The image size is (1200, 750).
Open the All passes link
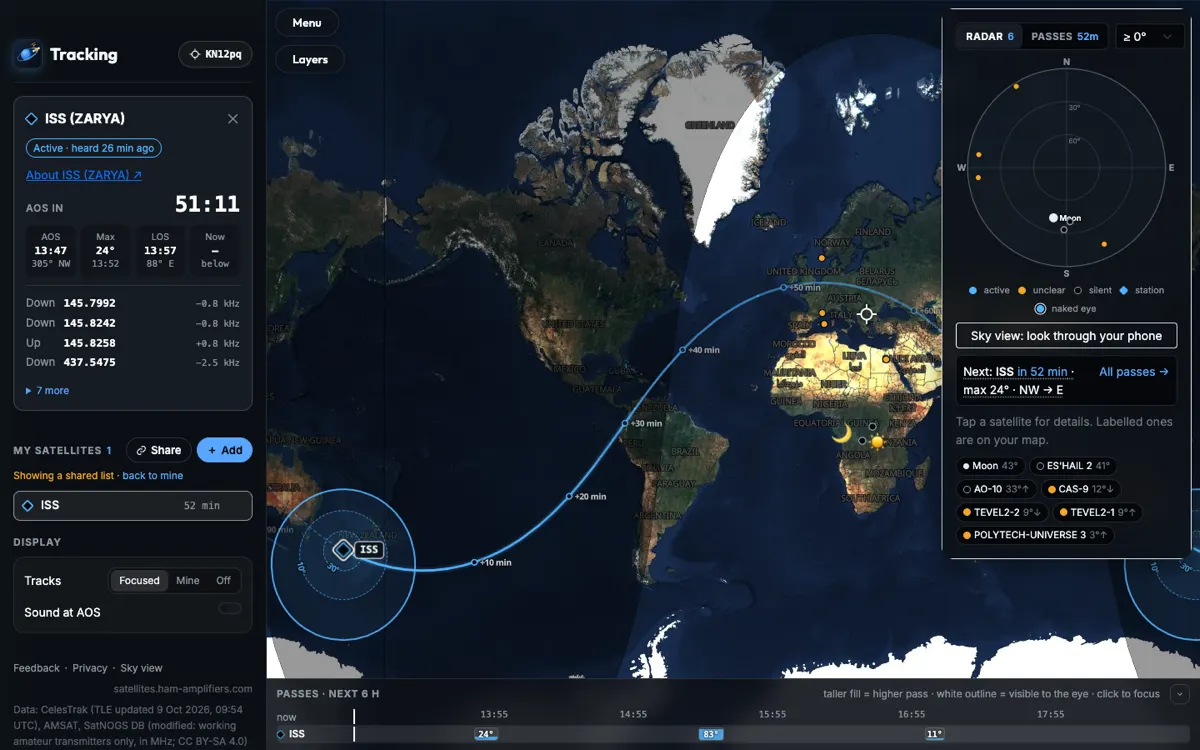click(1134, 372)
